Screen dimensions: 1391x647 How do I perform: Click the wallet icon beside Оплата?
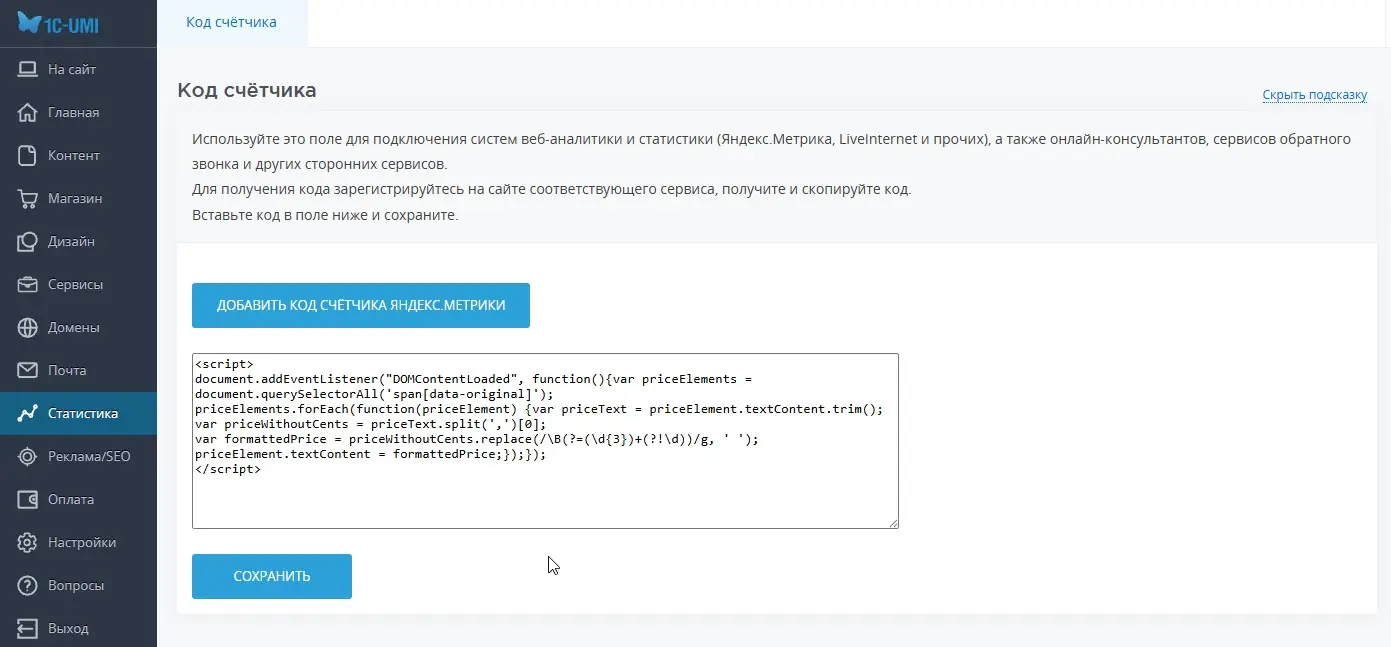[x=28, y=499]
